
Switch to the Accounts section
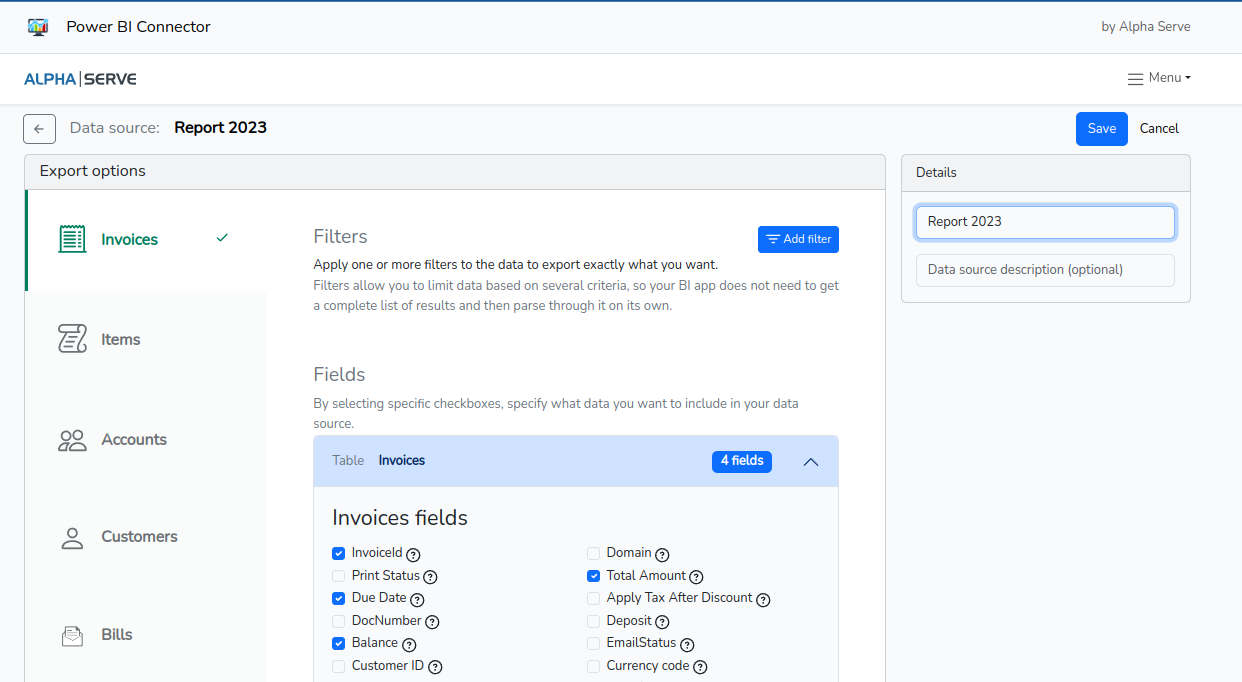(134, 439)
